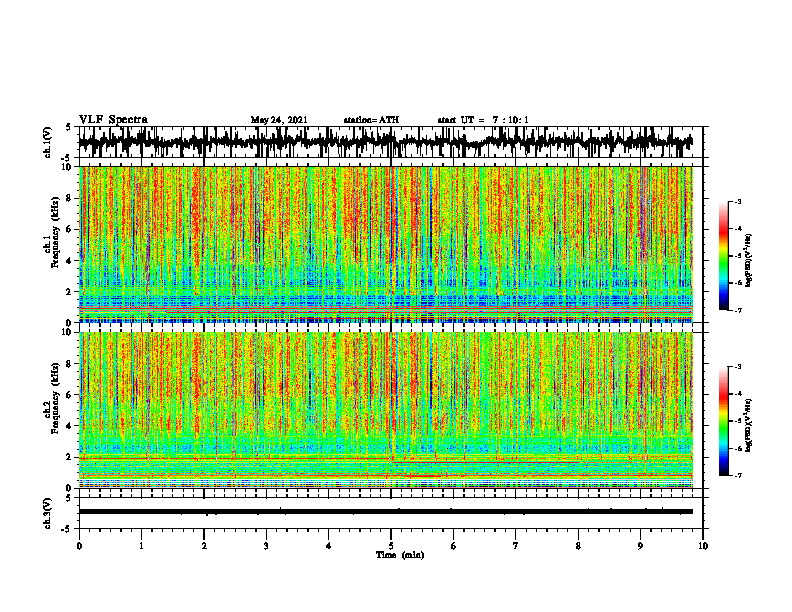Click the "-7" label on ch.2 color bar
Screen dimensions: 792x612
coord(738,476)
